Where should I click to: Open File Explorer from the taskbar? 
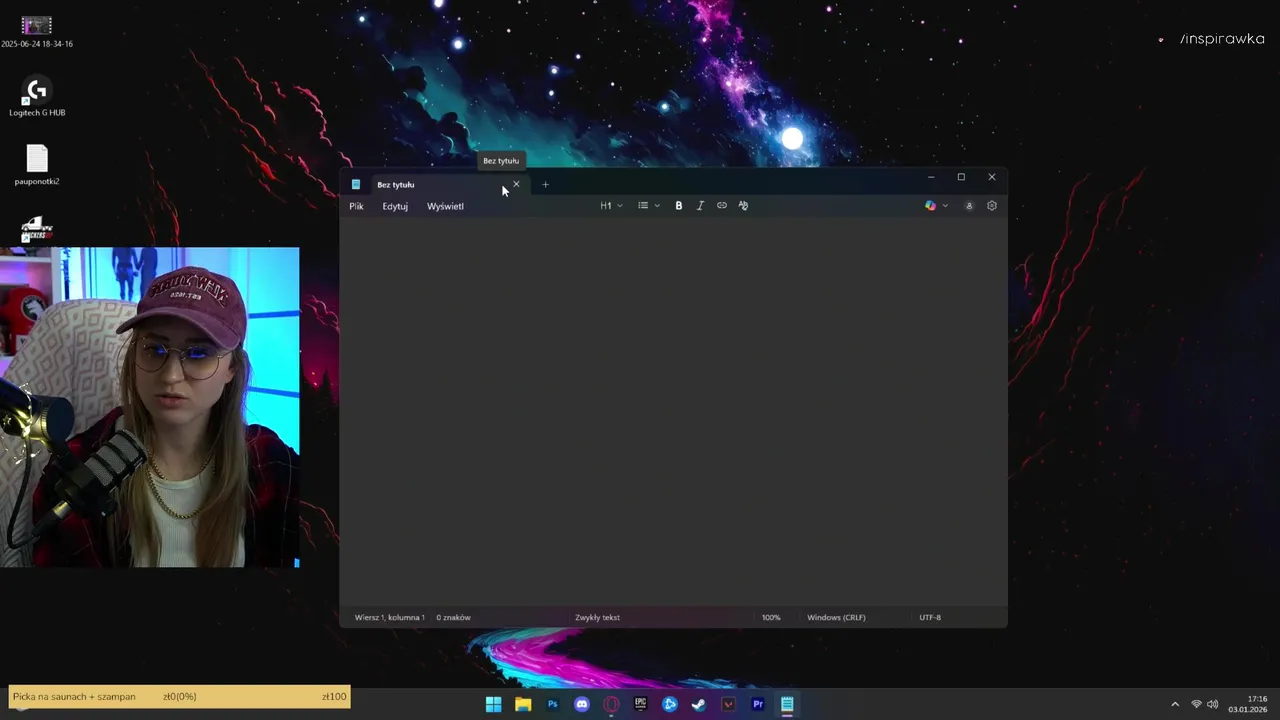(x=523, y=705)
